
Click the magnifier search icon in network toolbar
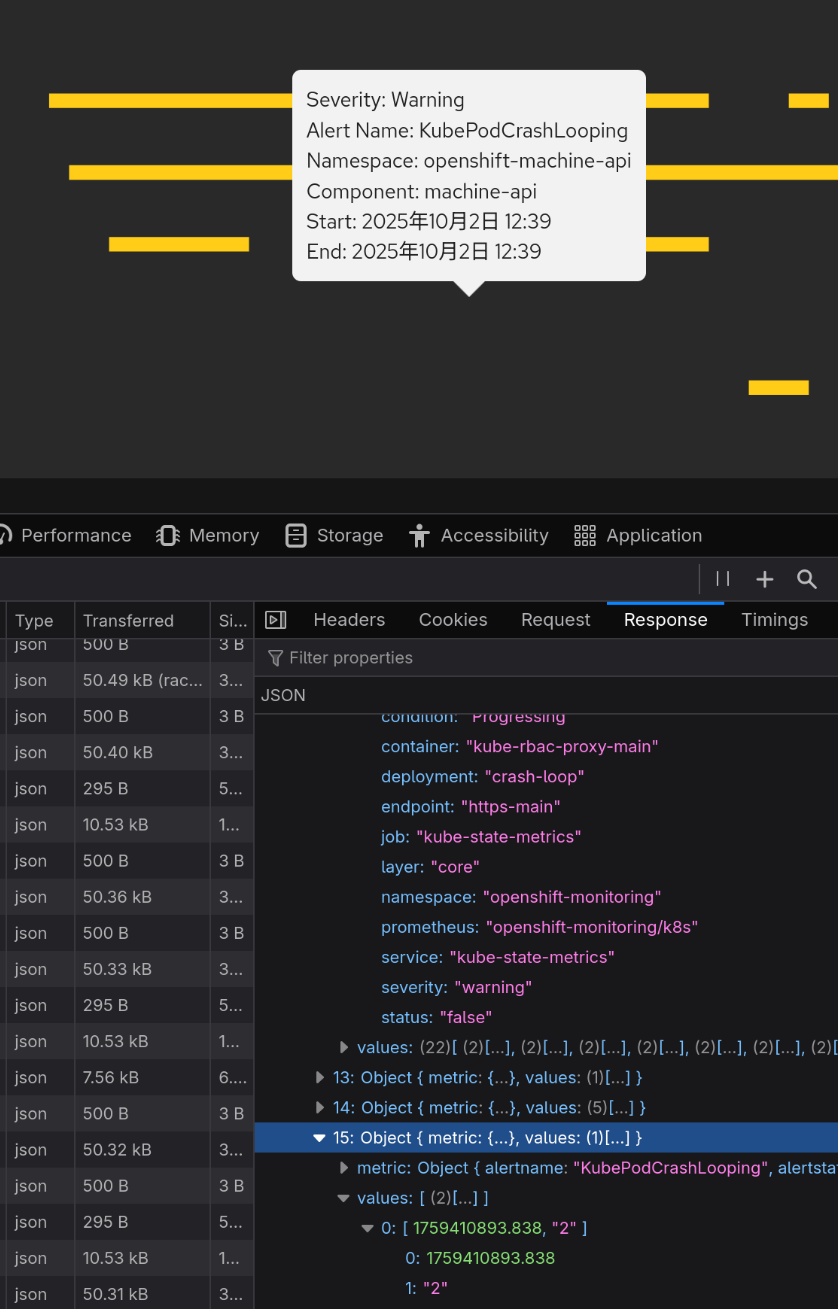pos(807,579)
